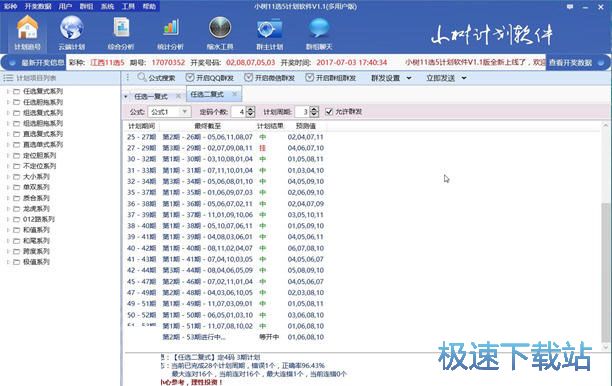Open the tab list arrow before 任选一复式
Image resolution: width=612 pixels, height=386 pixels.
point(126,96)
